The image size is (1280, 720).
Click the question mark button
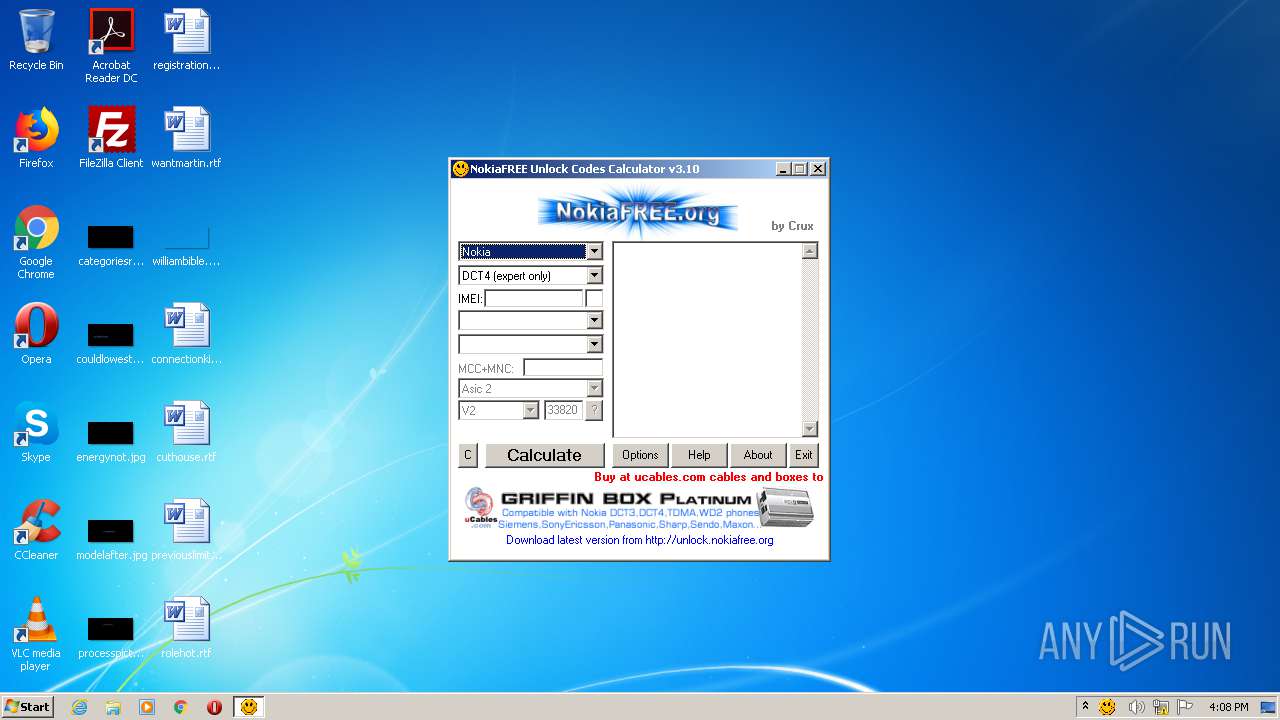tap(594, 411)
